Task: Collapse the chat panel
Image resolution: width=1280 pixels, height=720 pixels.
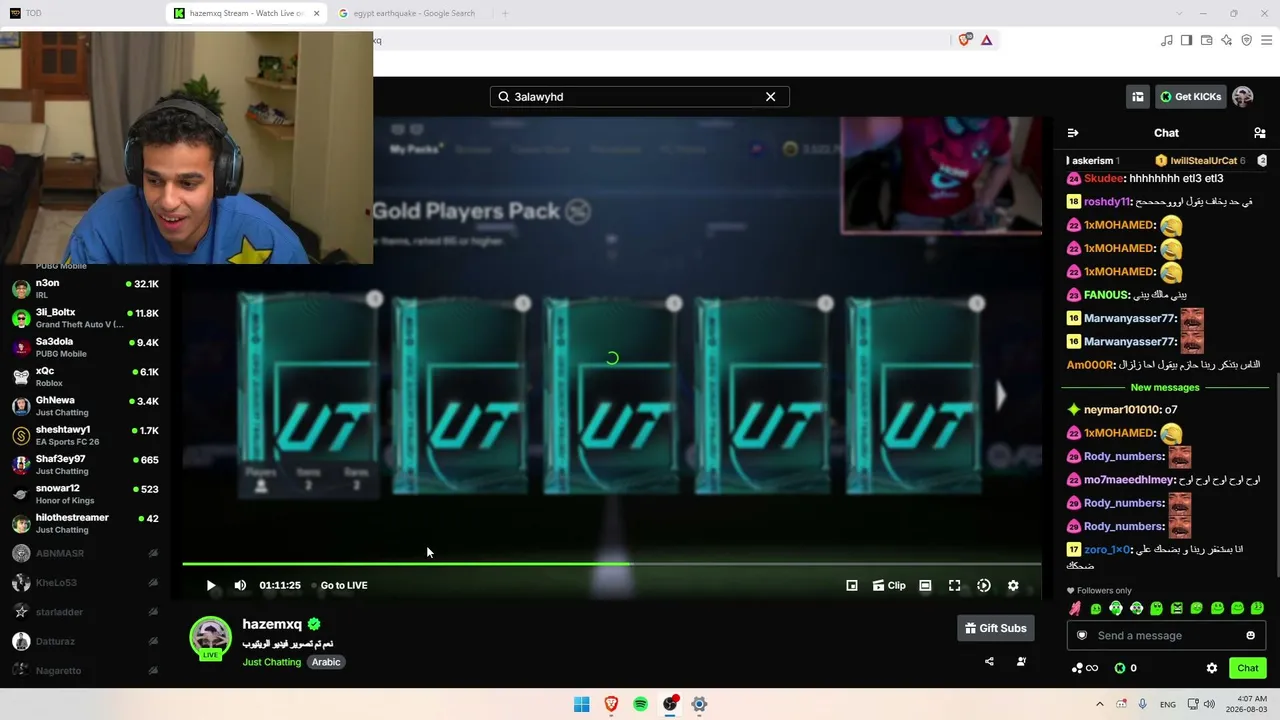Action: [x=1073, y=133]
